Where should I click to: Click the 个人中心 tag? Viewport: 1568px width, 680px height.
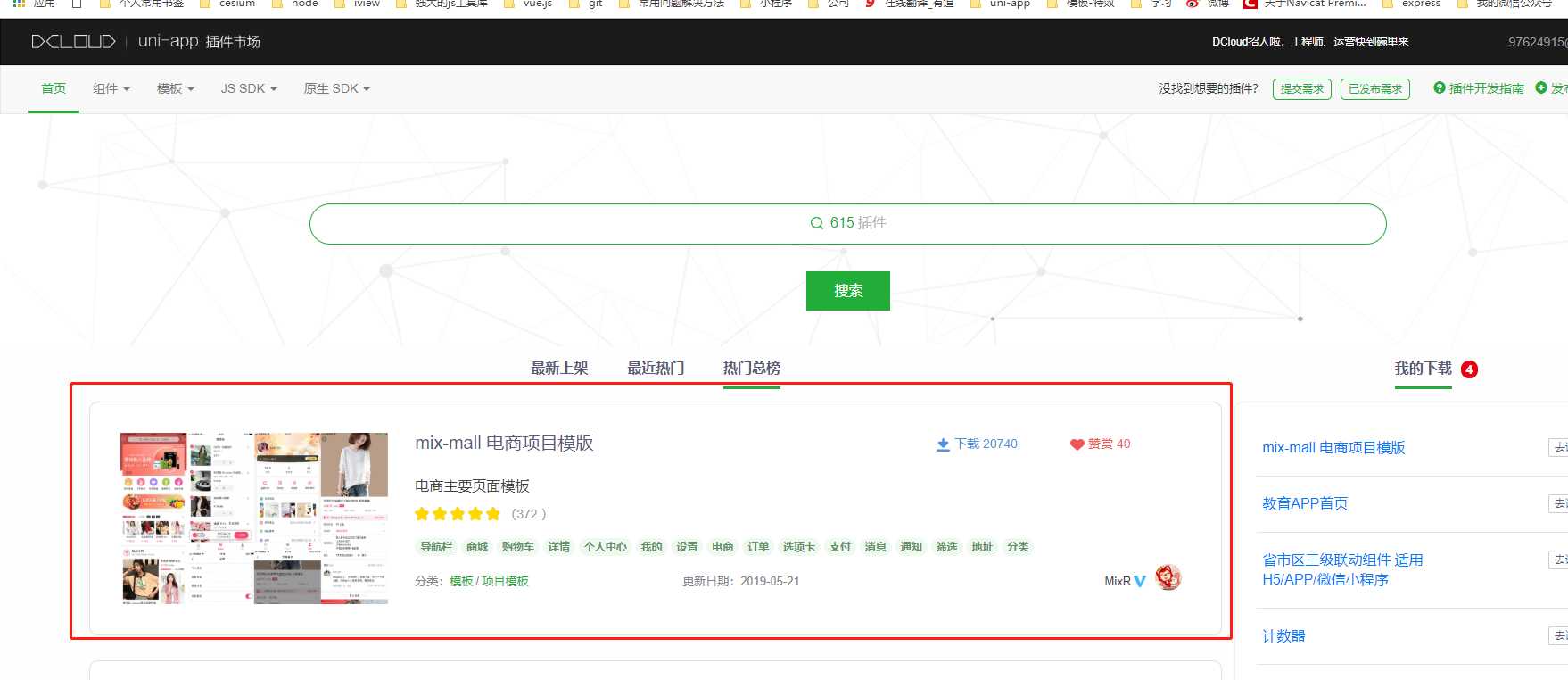(606, 547)
